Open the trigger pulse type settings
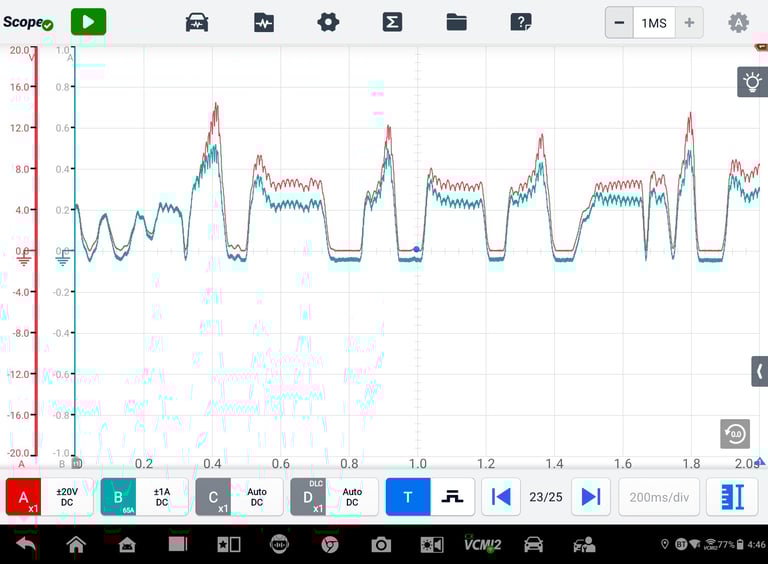Viewport: 768px width, 564px height. pos(452,497)
